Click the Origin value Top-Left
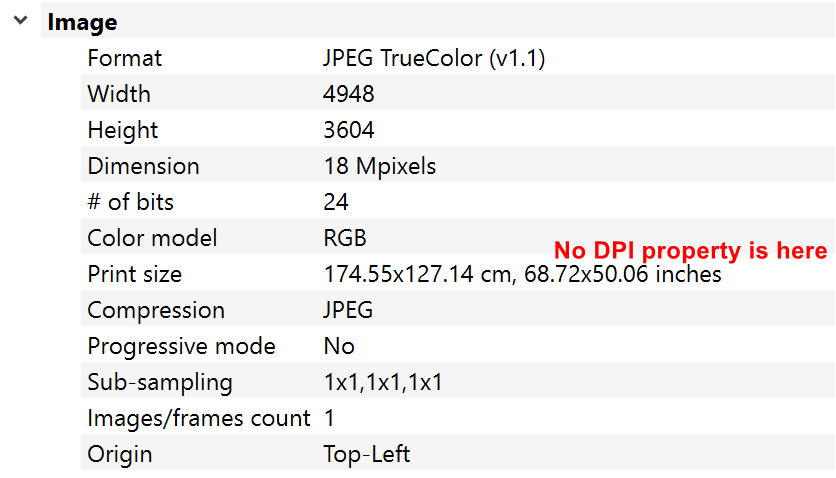 366,454
